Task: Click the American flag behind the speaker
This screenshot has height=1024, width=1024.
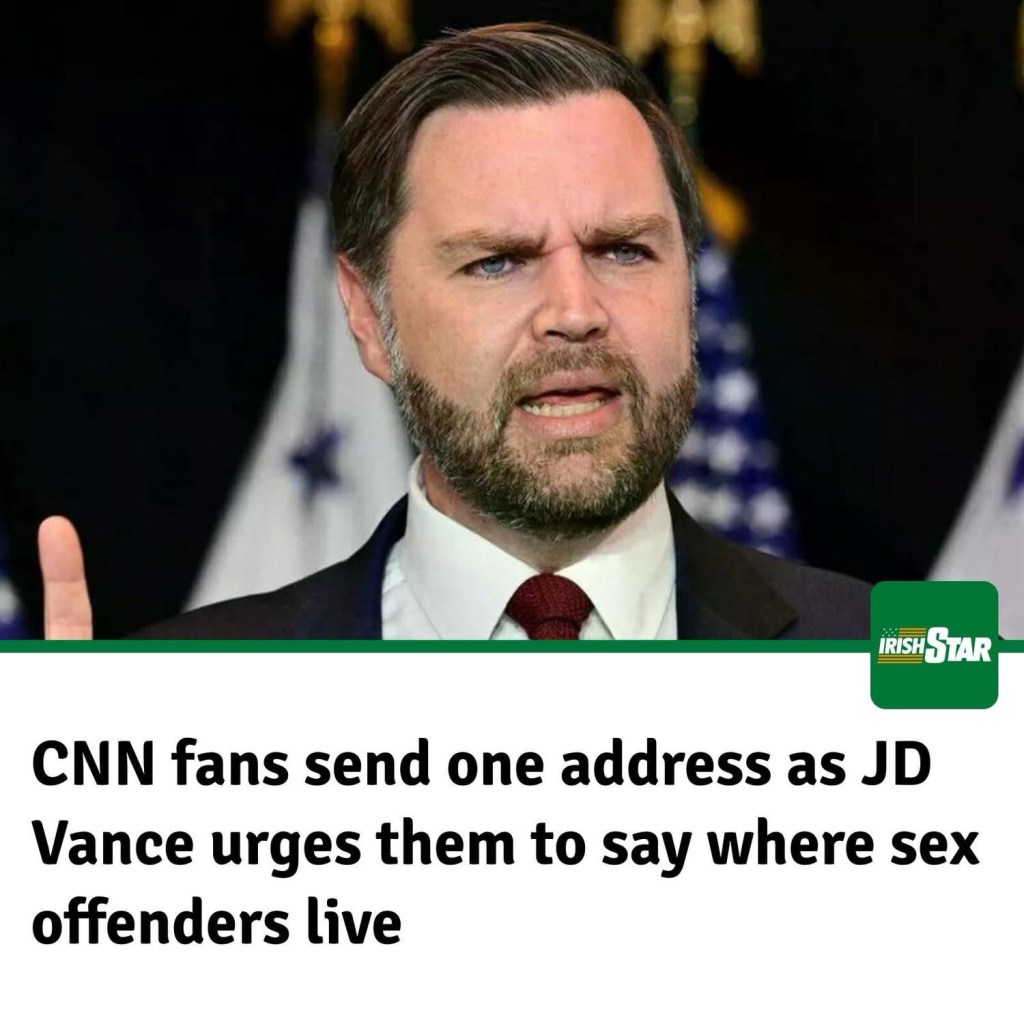Action: point(731,405)
